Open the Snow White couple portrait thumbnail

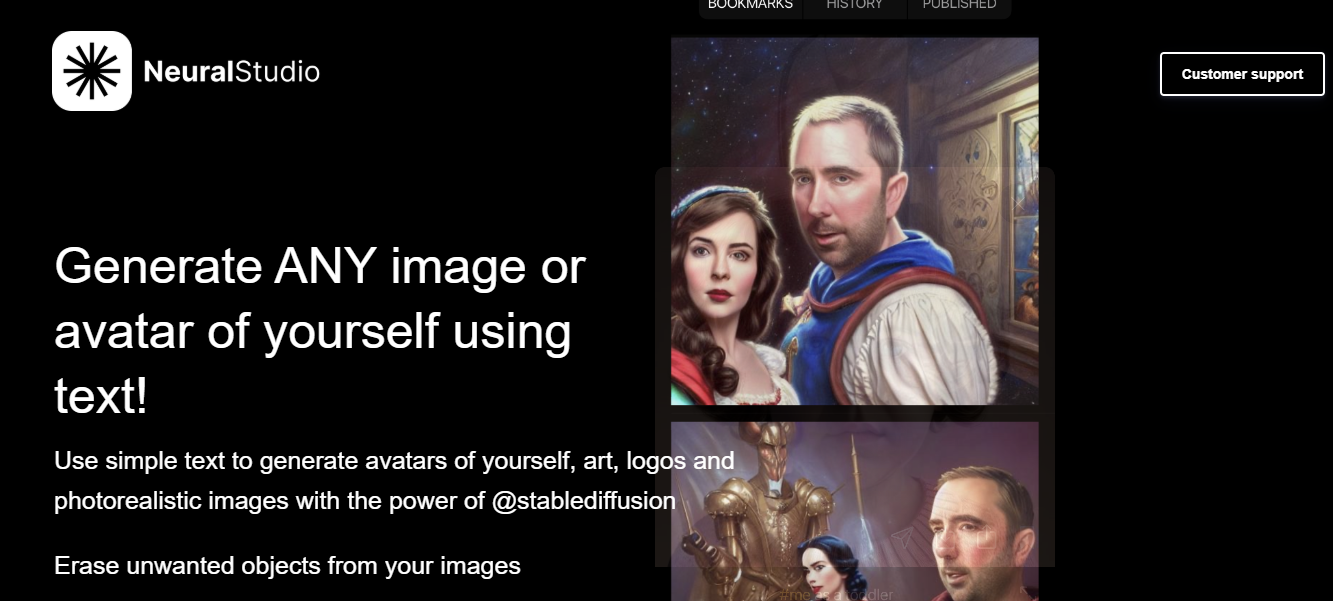(855, 221)
